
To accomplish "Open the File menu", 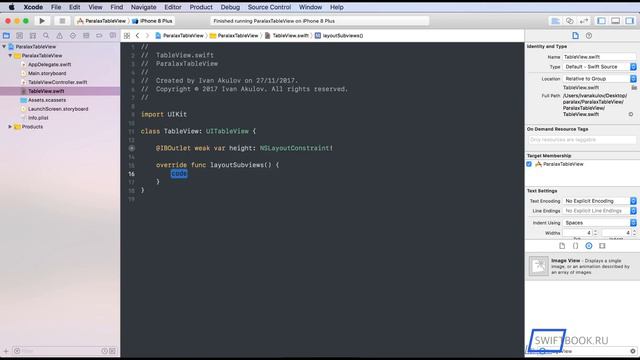I will pyautogui.click(x=56, y=7).
